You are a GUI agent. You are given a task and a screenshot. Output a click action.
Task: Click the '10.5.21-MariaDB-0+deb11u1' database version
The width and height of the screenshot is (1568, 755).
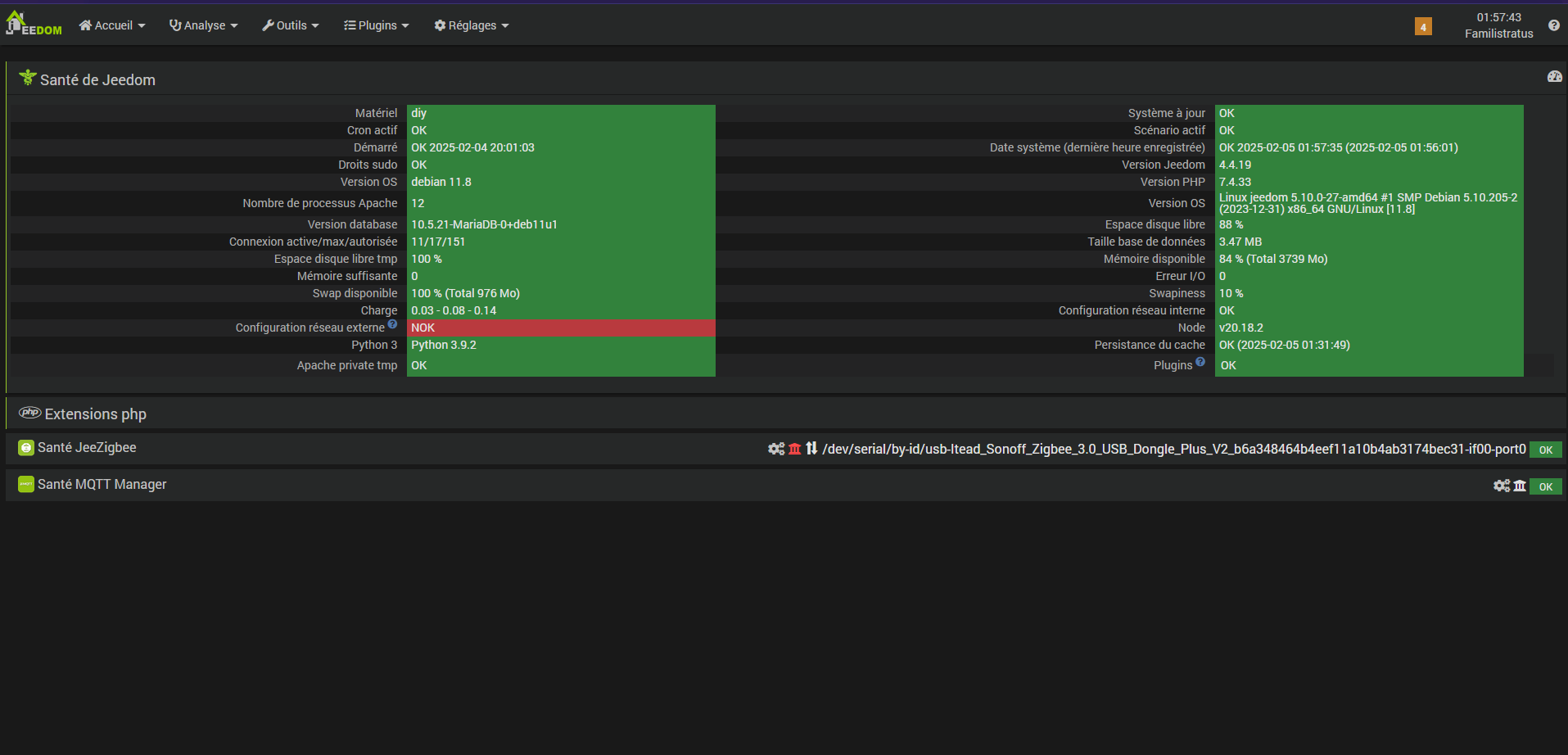tap(484, 224)
